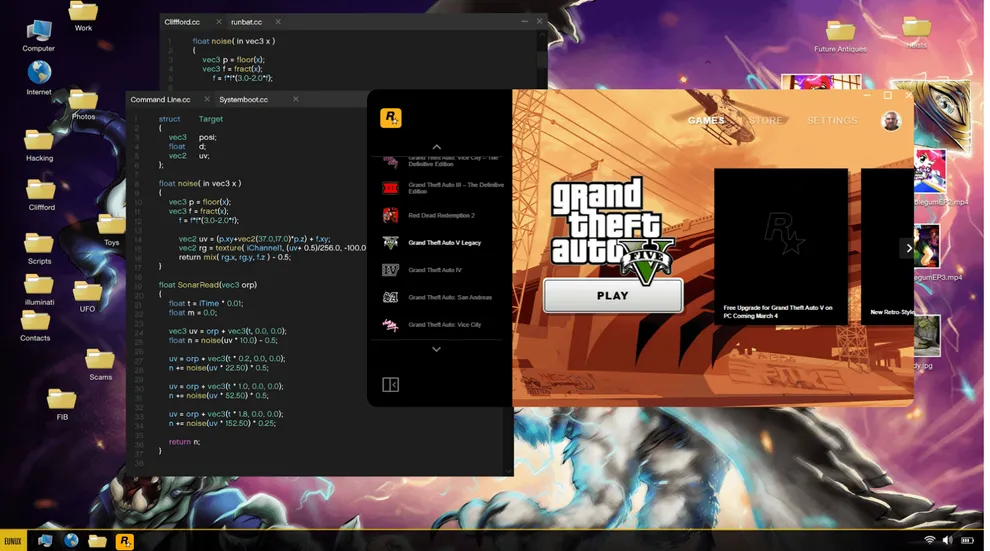This screenshot has width=990, height=551.
Task: Toggle the volume speaker in system tray
Action: click(947, 540)
